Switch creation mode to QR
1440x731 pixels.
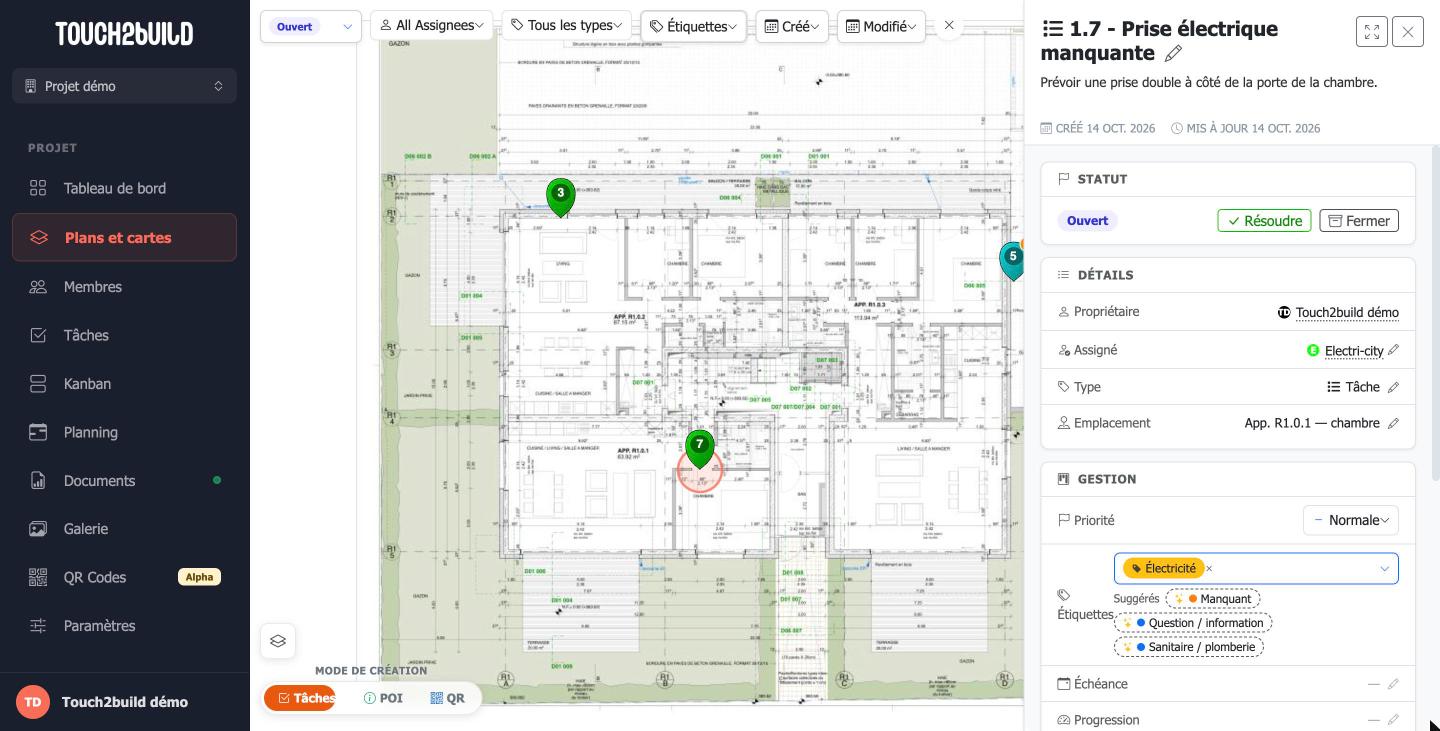[x=447, y=698]
